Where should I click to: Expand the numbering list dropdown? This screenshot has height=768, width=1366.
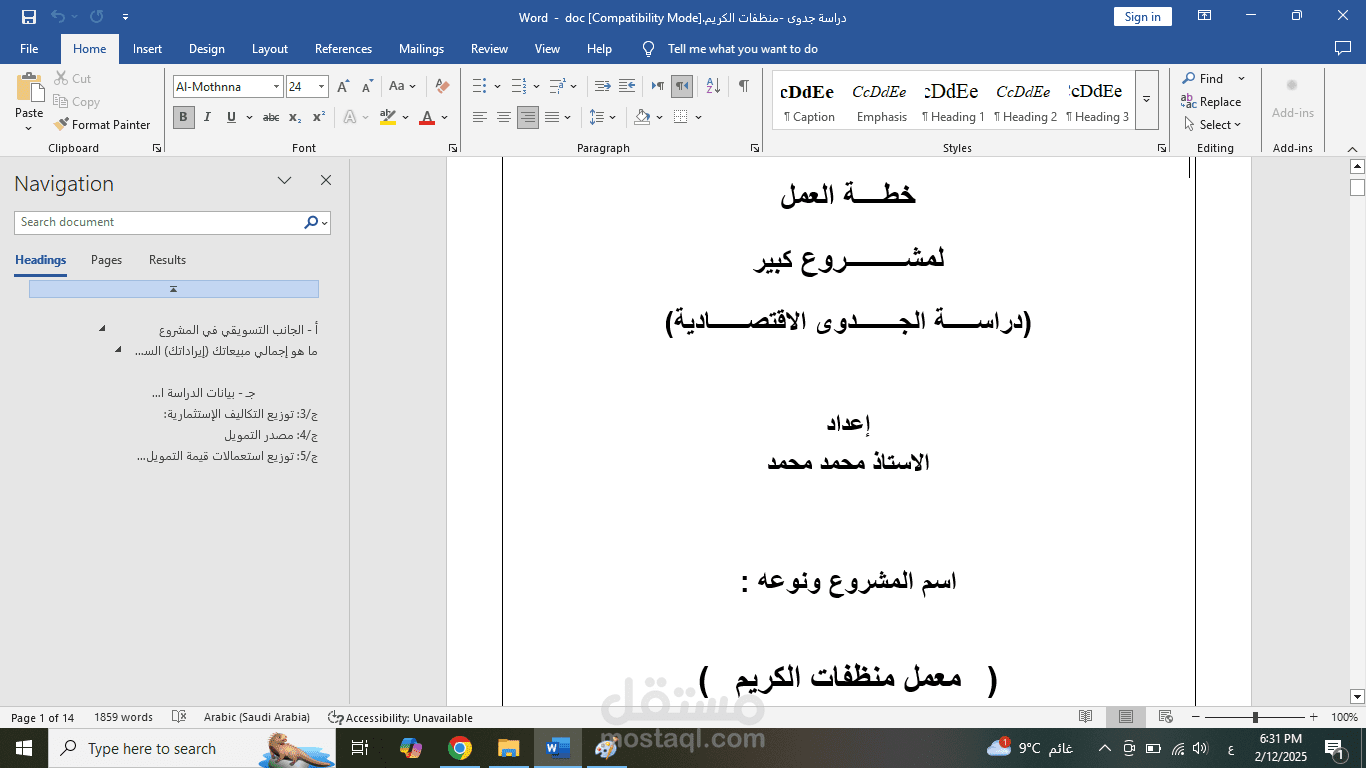pyautogui.click(x=536, y=86)
